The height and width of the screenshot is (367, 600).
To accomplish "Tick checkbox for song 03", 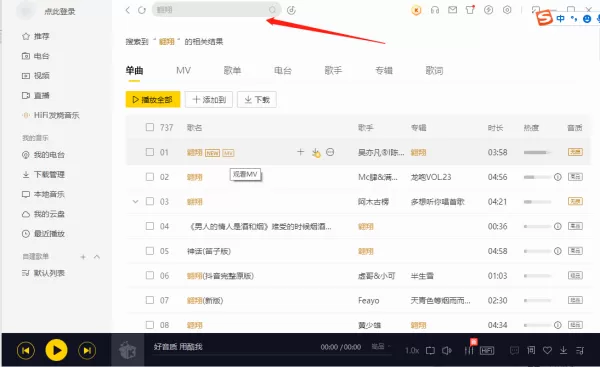I will 150,201.
